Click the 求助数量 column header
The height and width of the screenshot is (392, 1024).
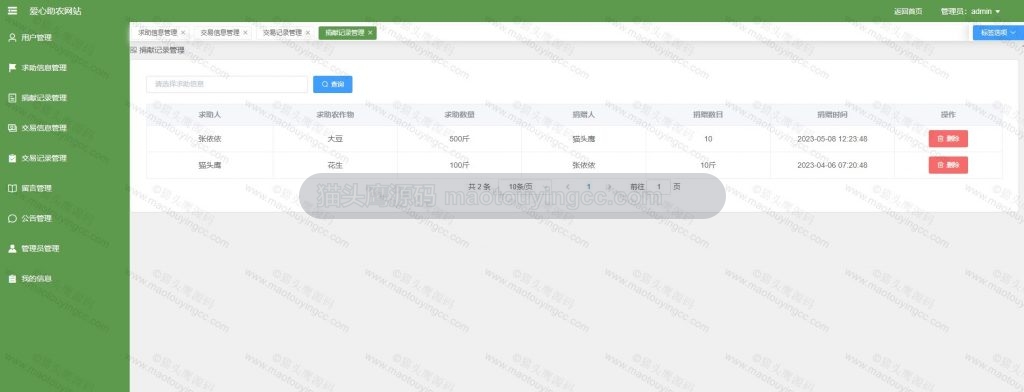459,114
